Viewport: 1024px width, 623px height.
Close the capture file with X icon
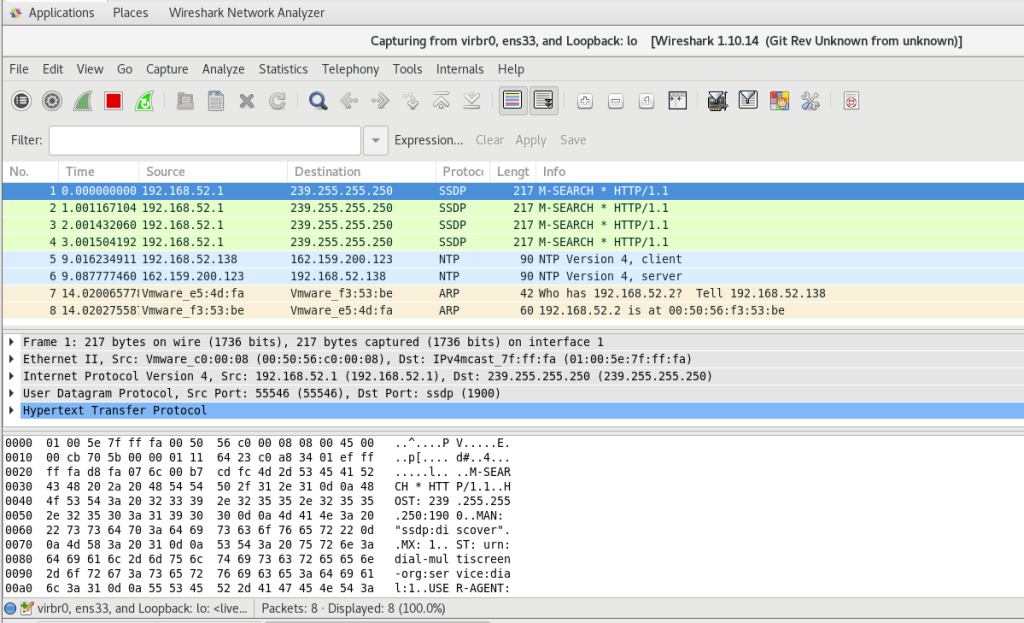pos(247,101)
